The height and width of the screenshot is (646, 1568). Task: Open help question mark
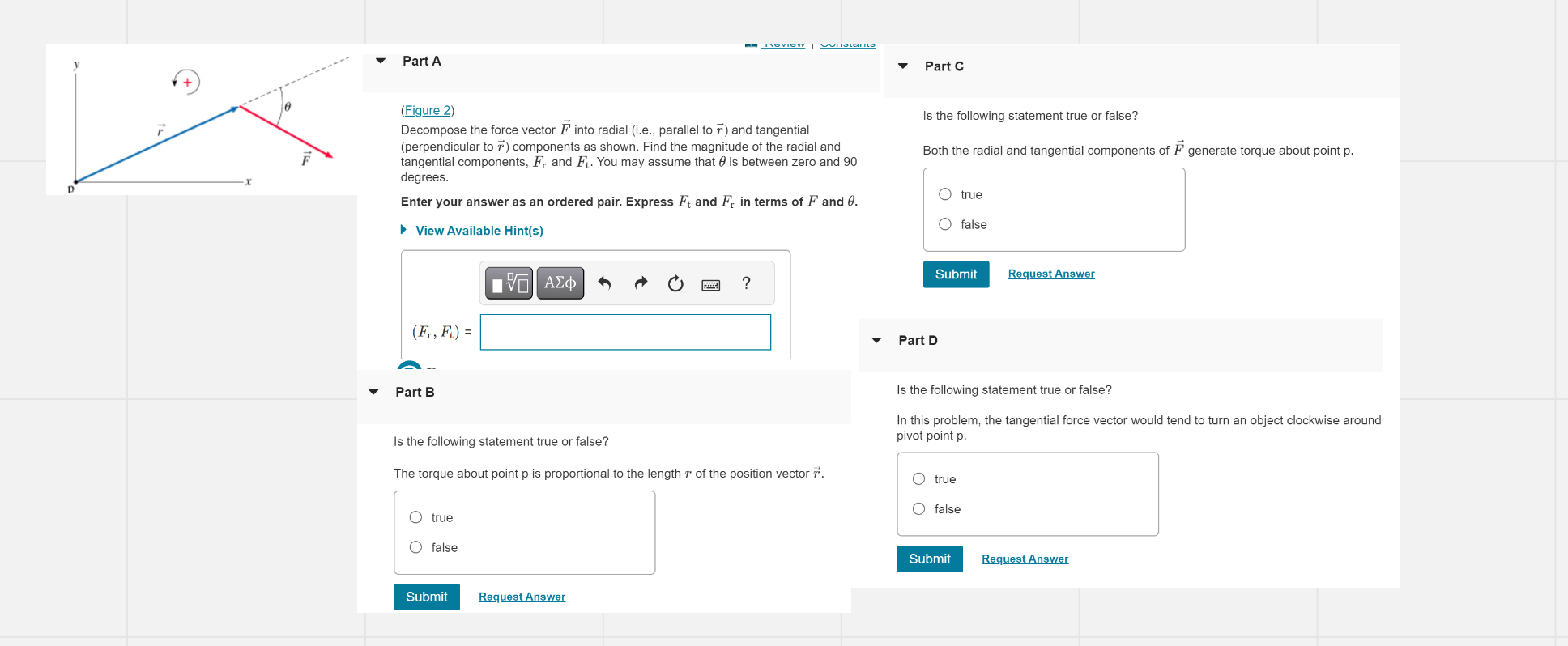(746, 283)
